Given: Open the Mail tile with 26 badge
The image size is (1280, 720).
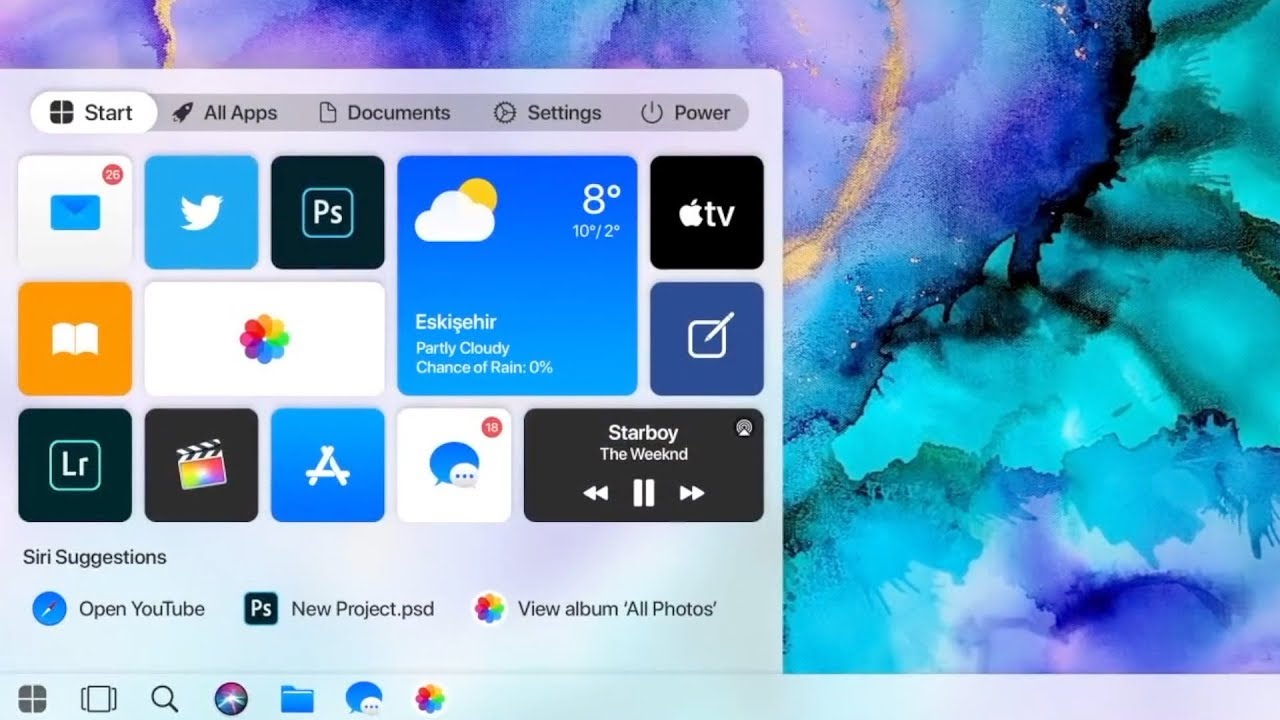Looking at the screenshot, I should [x=75, y=212].
